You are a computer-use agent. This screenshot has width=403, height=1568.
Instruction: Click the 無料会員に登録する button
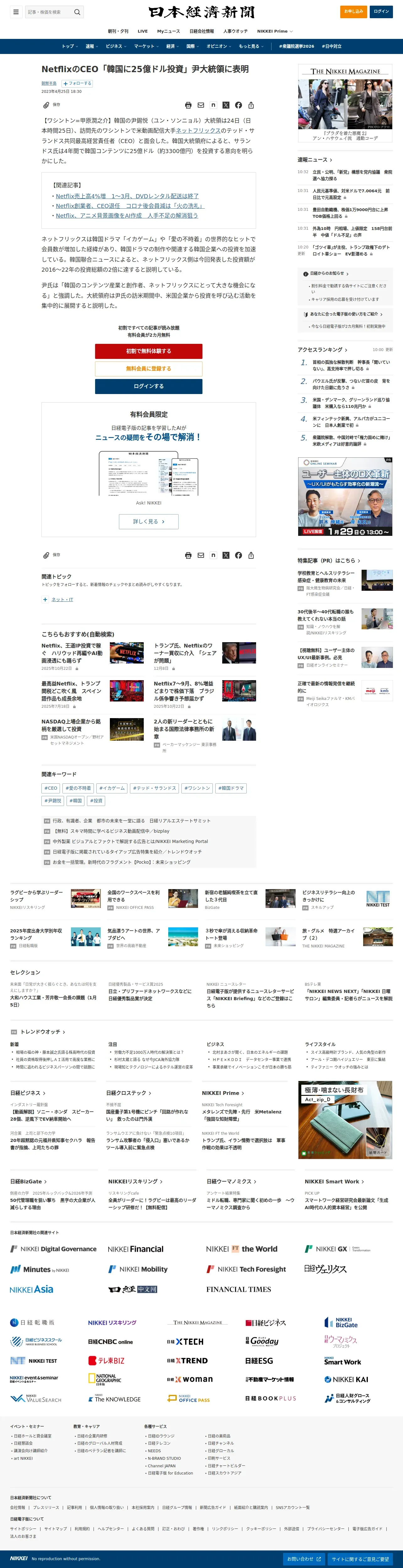(148, 368)
